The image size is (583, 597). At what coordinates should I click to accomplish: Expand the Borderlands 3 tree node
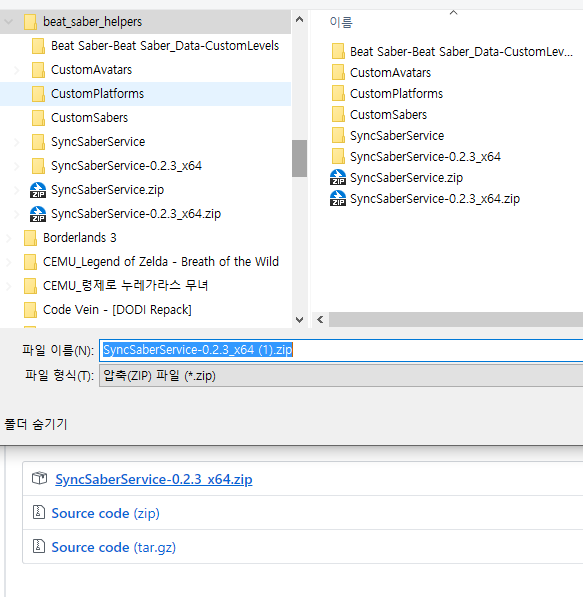pyautogui.click(x=8, y=238)
